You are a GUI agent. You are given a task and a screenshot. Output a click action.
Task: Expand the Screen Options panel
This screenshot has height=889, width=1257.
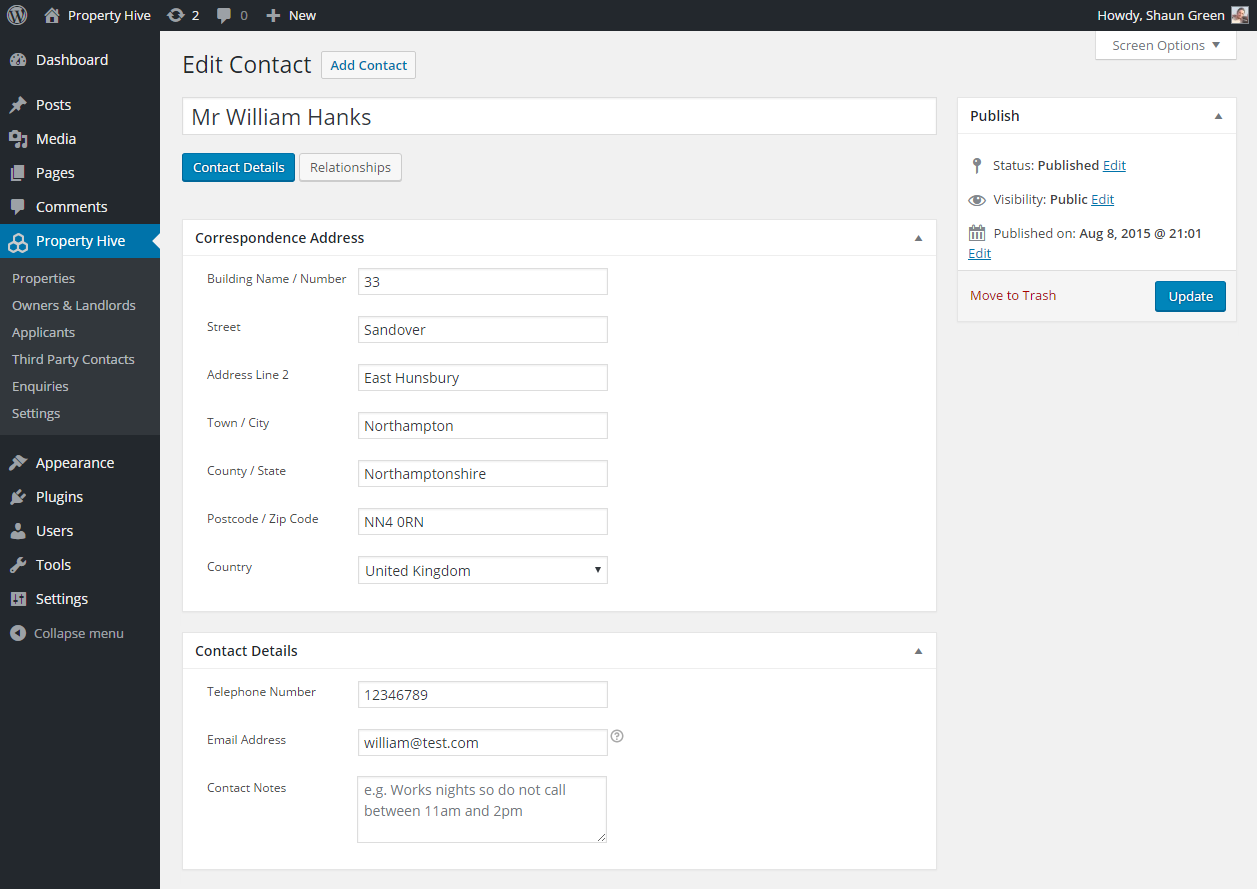point(1166,45)
